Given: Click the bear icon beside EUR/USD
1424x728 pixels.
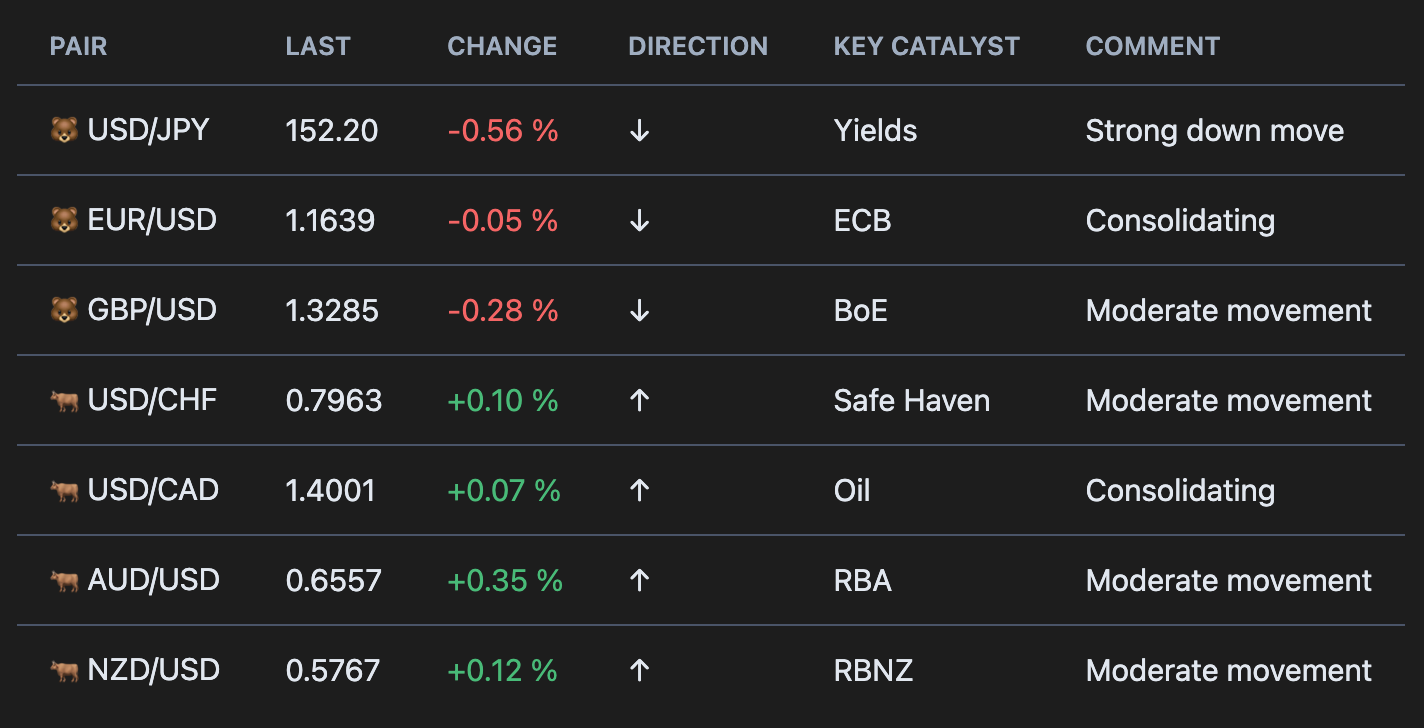Looking at the screenshot, I should pyautogui.click(x=64, y=221).
